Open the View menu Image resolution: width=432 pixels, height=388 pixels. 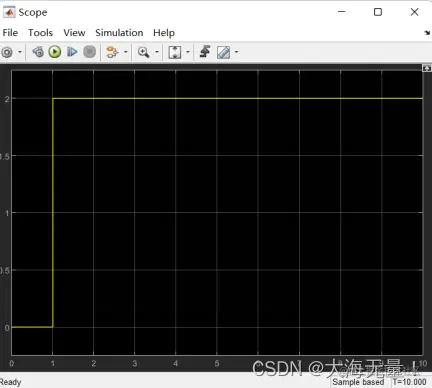point(74,33)
